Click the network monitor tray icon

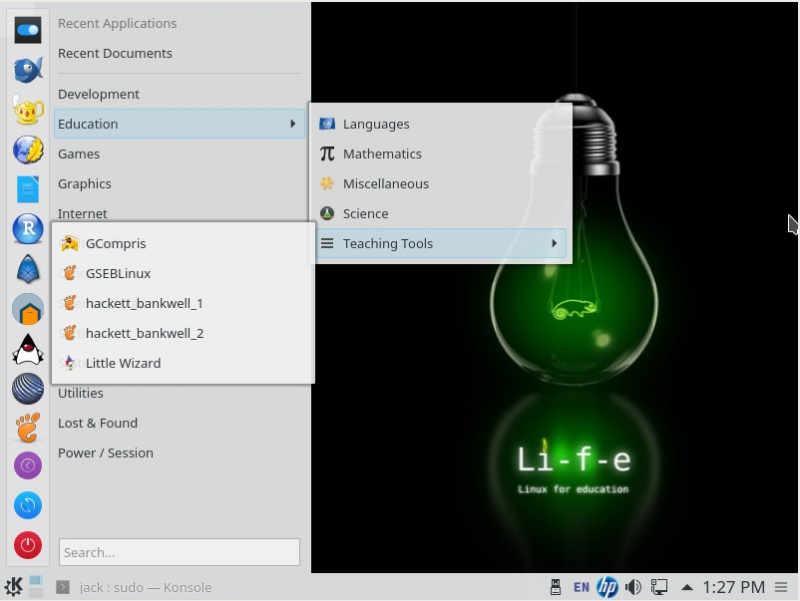658,587
